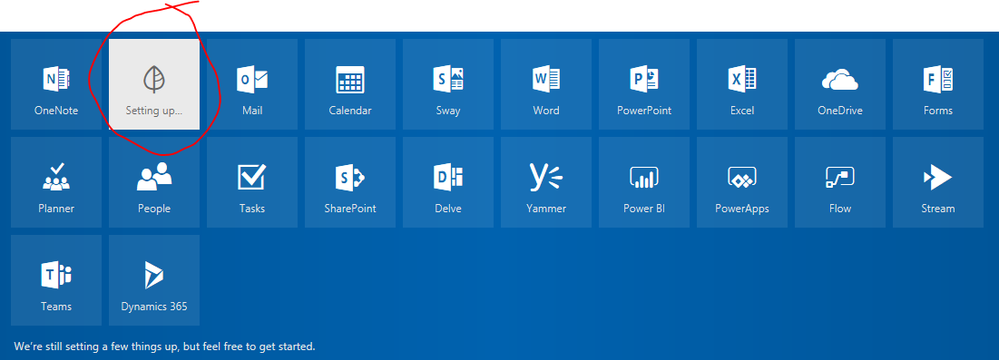Open the Sway app tile

[x=448, y=84]
